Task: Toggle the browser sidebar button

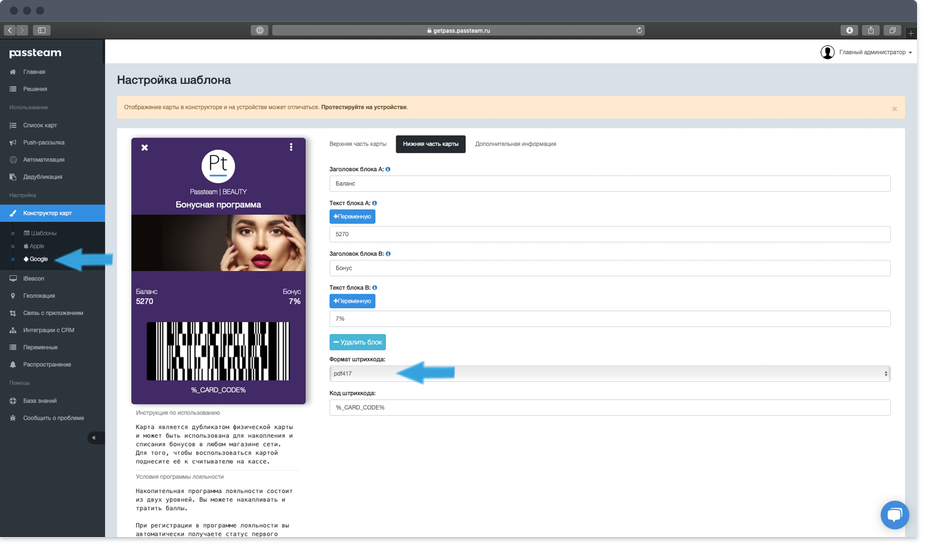Action: (x=41, y=31)
